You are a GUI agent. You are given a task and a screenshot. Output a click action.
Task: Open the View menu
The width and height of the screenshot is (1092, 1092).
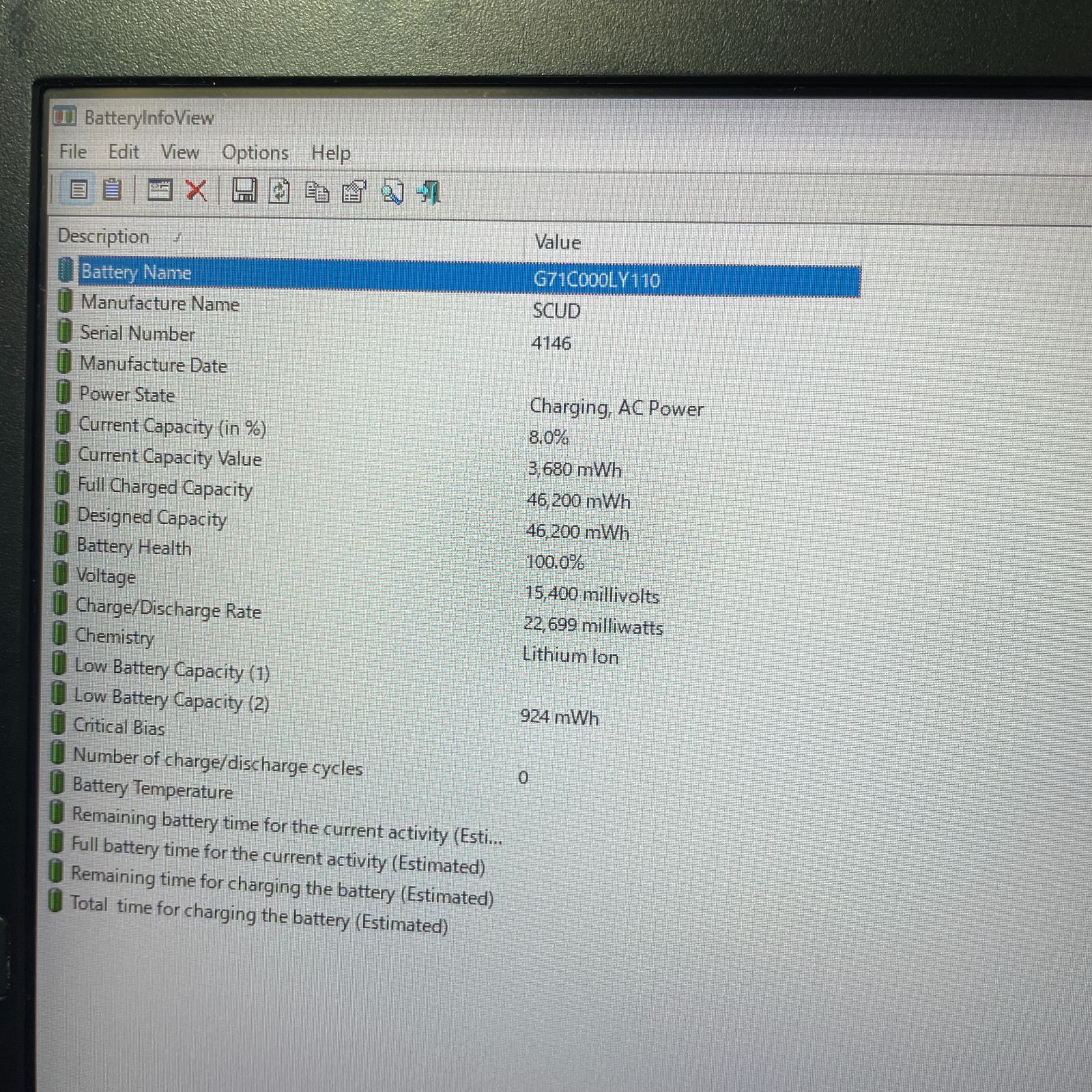click(x=180, y=152)
